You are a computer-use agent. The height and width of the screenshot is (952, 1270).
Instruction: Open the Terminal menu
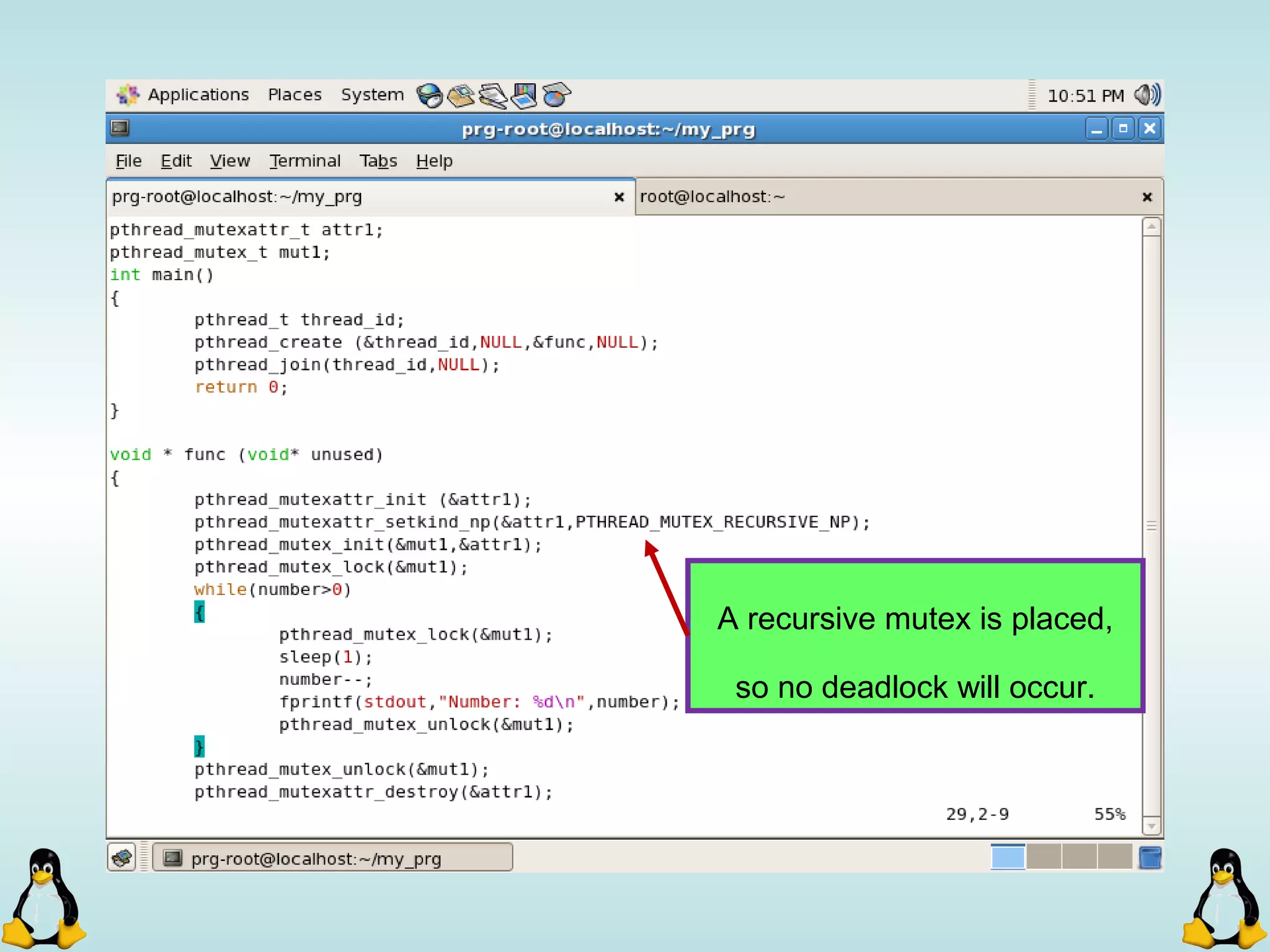coord(305,161)
